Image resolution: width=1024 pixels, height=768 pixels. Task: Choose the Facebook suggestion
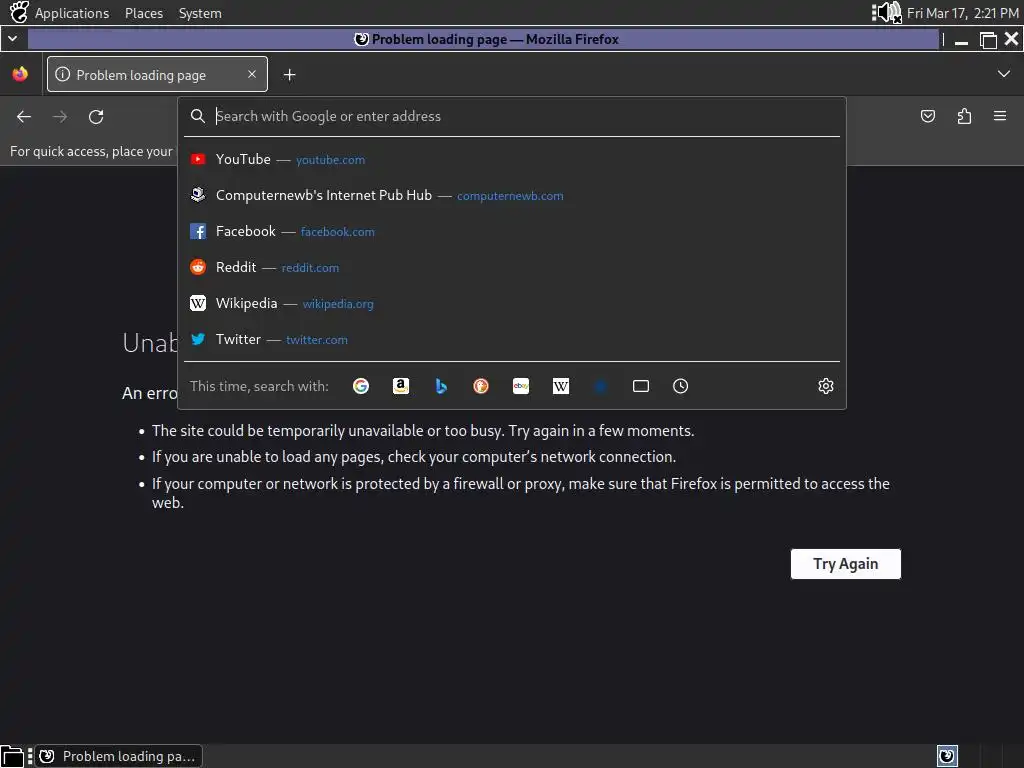pyautogui.click(x=512, y=231)
